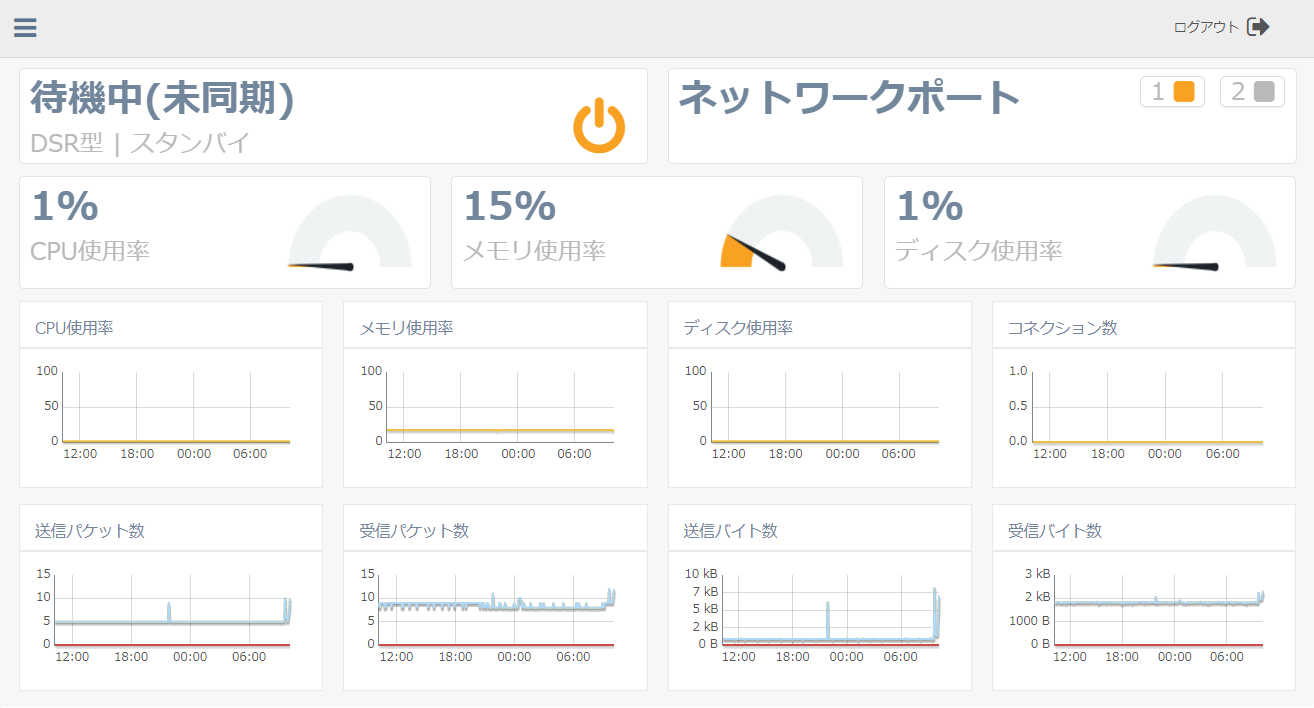Toggle port 1 orange status square
This screenshot has width=1314, height=708.
[1182, 90]
